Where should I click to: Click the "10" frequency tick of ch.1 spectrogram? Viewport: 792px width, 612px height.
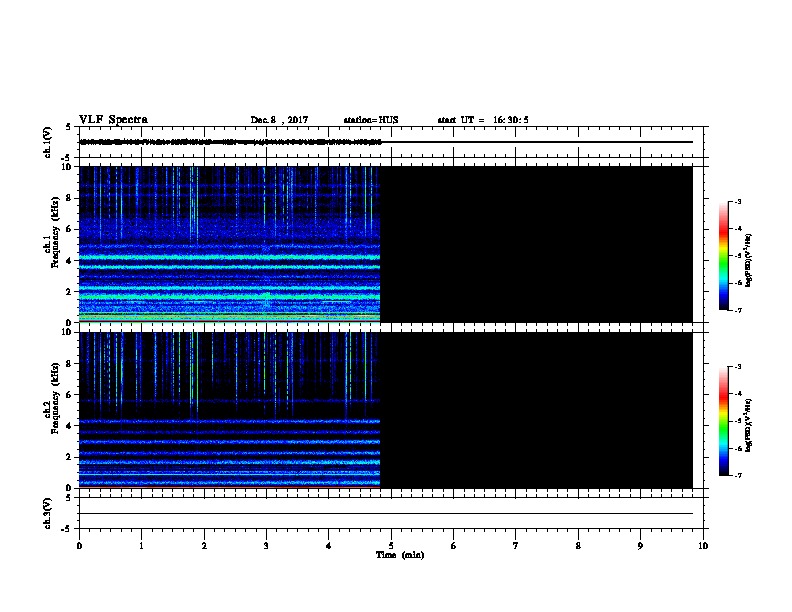(66, 167)
